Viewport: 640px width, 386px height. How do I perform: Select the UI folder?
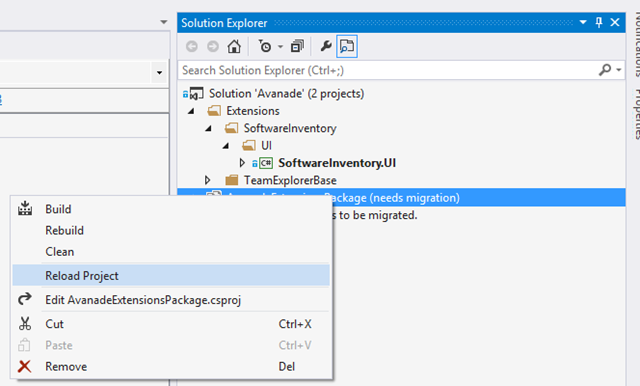tap(266, 146)
